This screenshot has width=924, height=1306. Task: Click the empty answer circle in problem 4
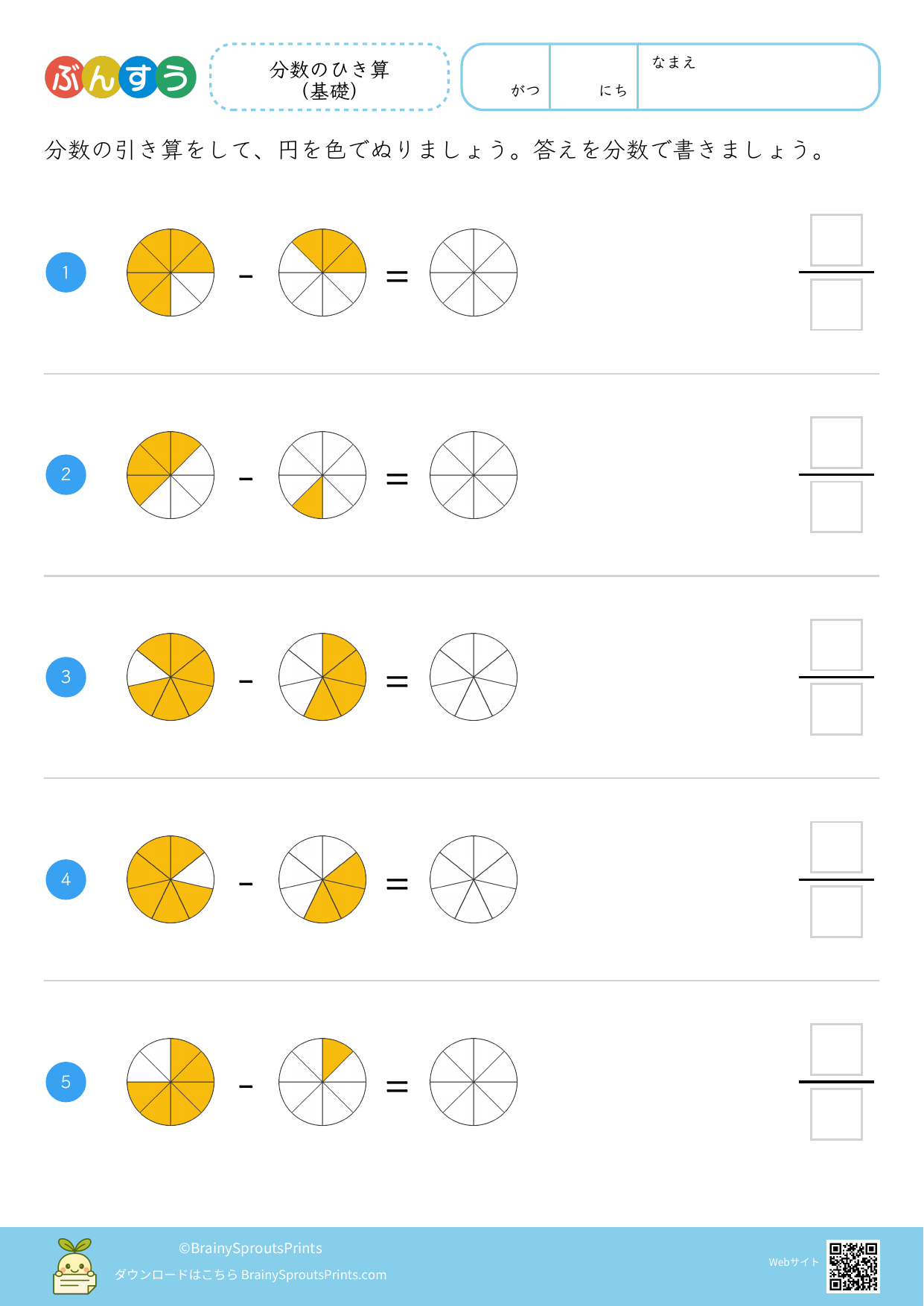coord(474,879)
